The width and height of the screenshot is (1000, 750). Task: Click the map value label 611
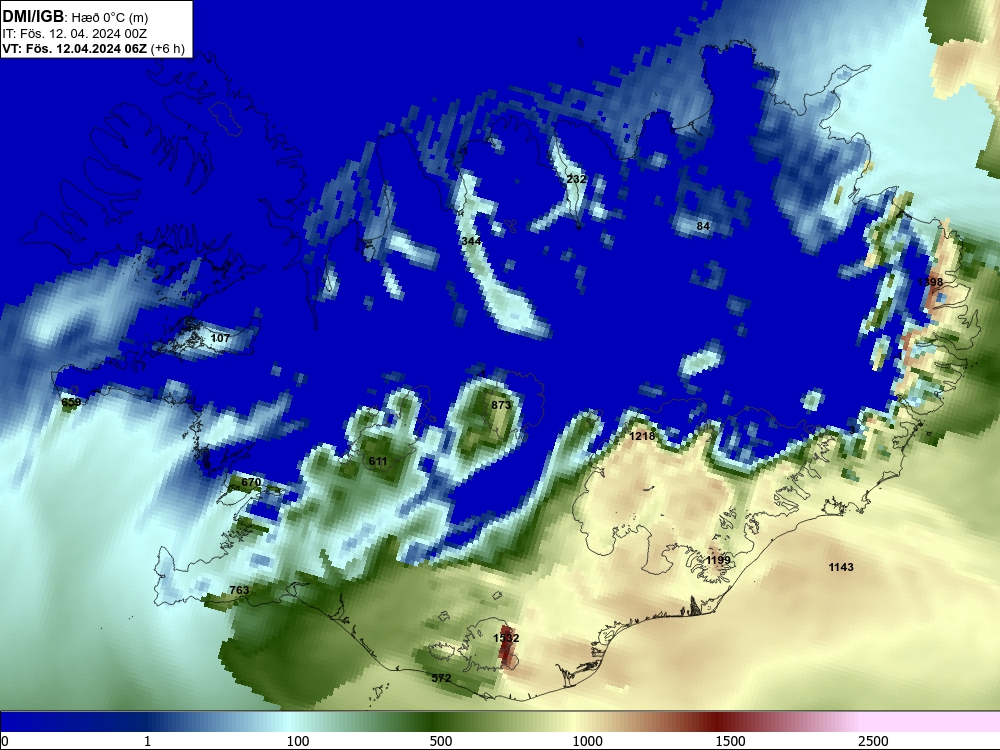click(x=378, y=461)
